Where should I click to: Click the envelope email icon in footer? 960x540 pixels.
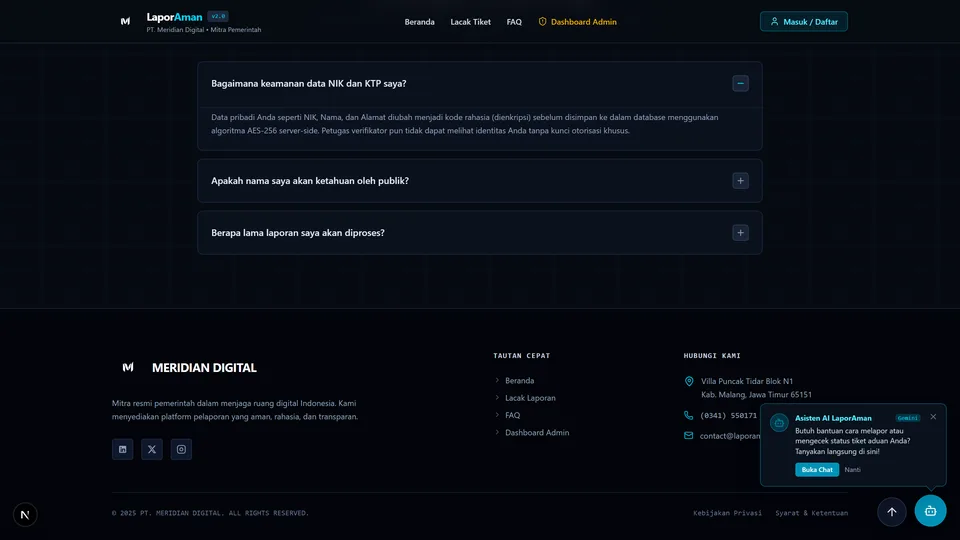[689, 435]
